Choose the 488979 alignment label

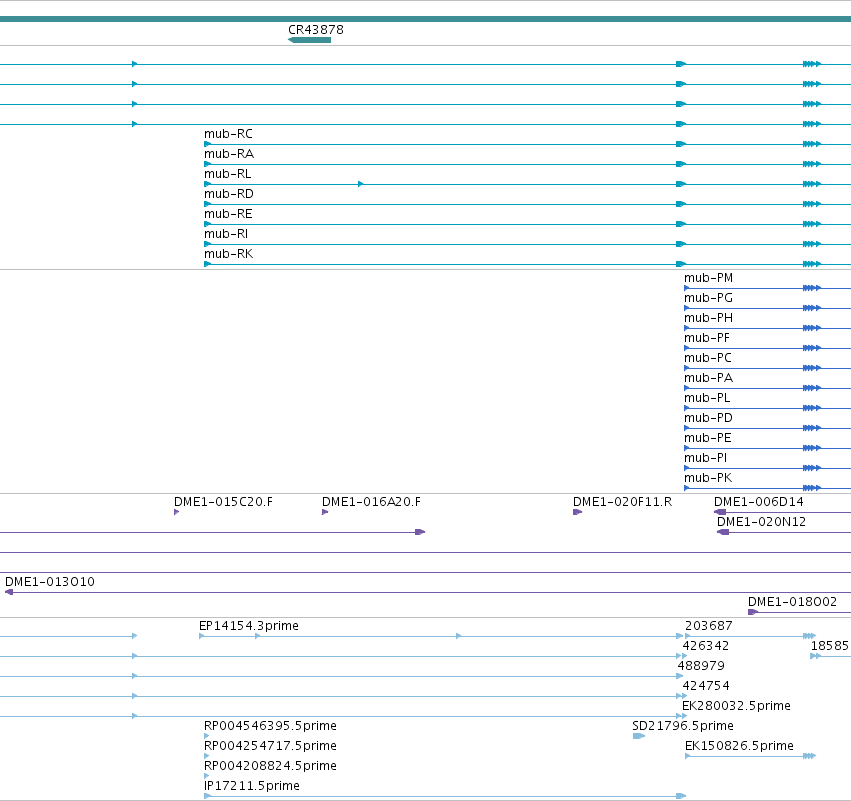[701, 666]
